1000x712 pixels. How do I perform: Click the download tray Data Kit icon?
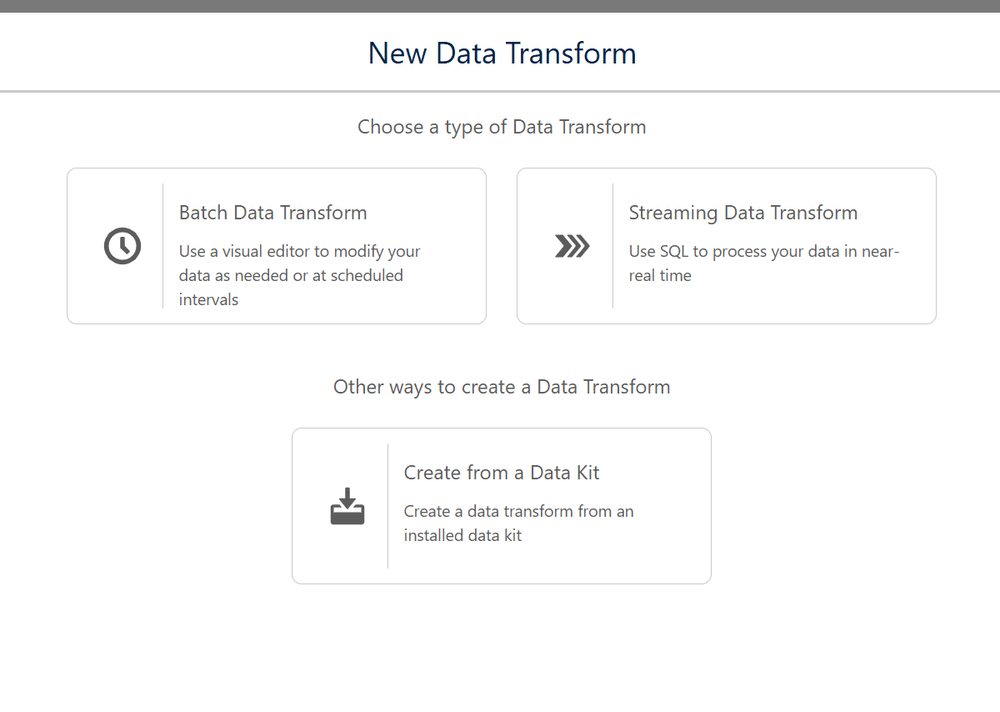tap(347, 506)
